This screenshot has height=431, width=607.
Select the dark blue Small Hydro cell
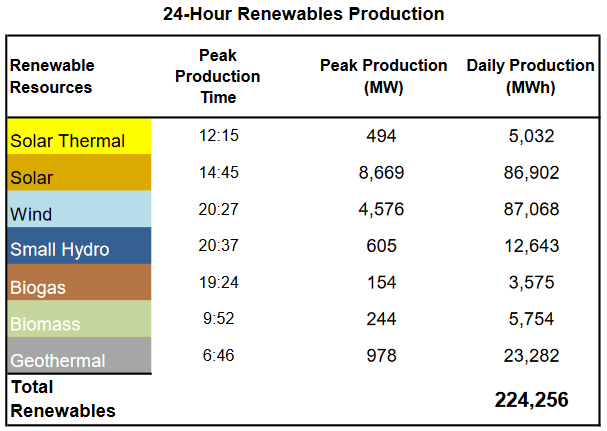click(78, 247)
